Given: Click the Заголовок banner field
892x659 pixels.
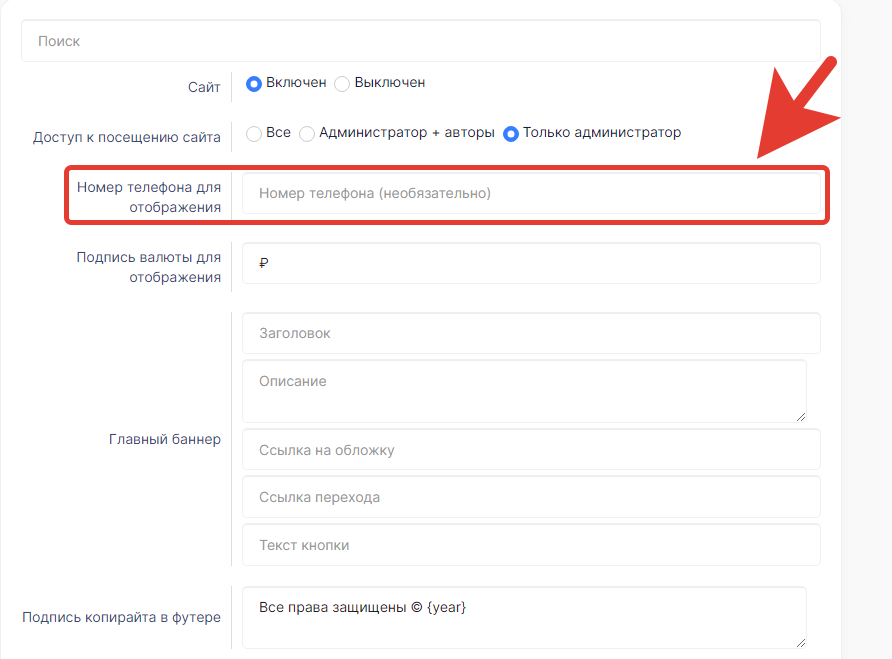Looking at the screenshot, I should 531,333.
